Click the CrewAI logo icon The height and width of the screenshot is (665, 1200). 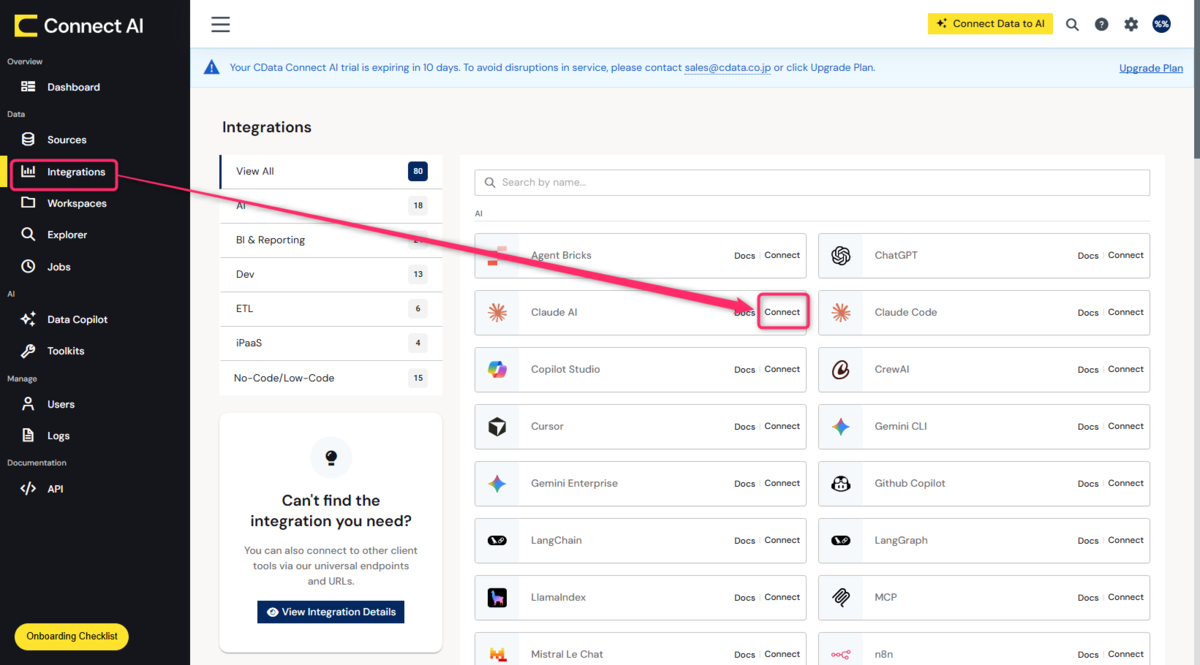tap(841, 370)
